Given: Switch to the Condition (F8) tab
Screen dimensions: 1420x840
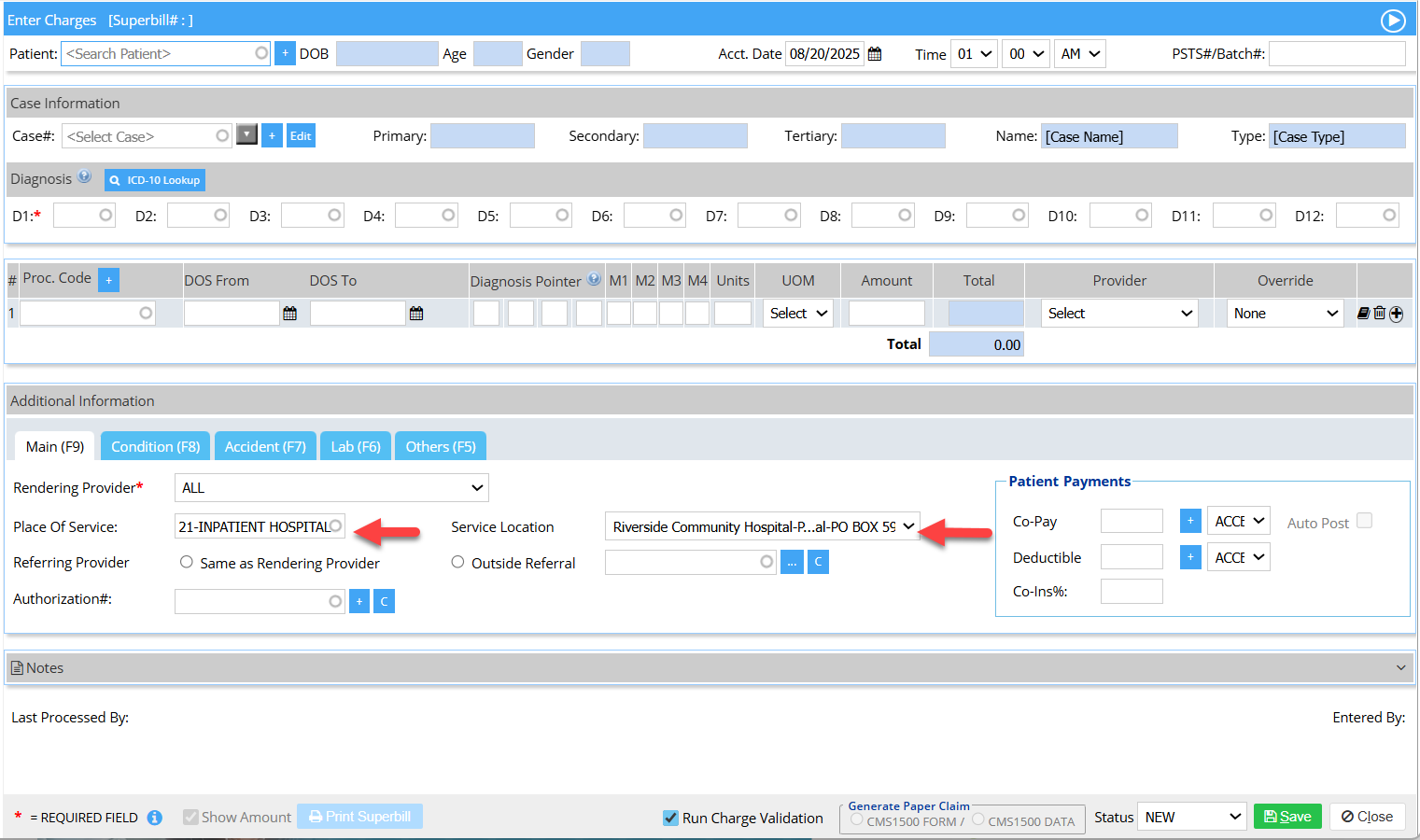Looking at the screenshot, I should coord(155,446).
